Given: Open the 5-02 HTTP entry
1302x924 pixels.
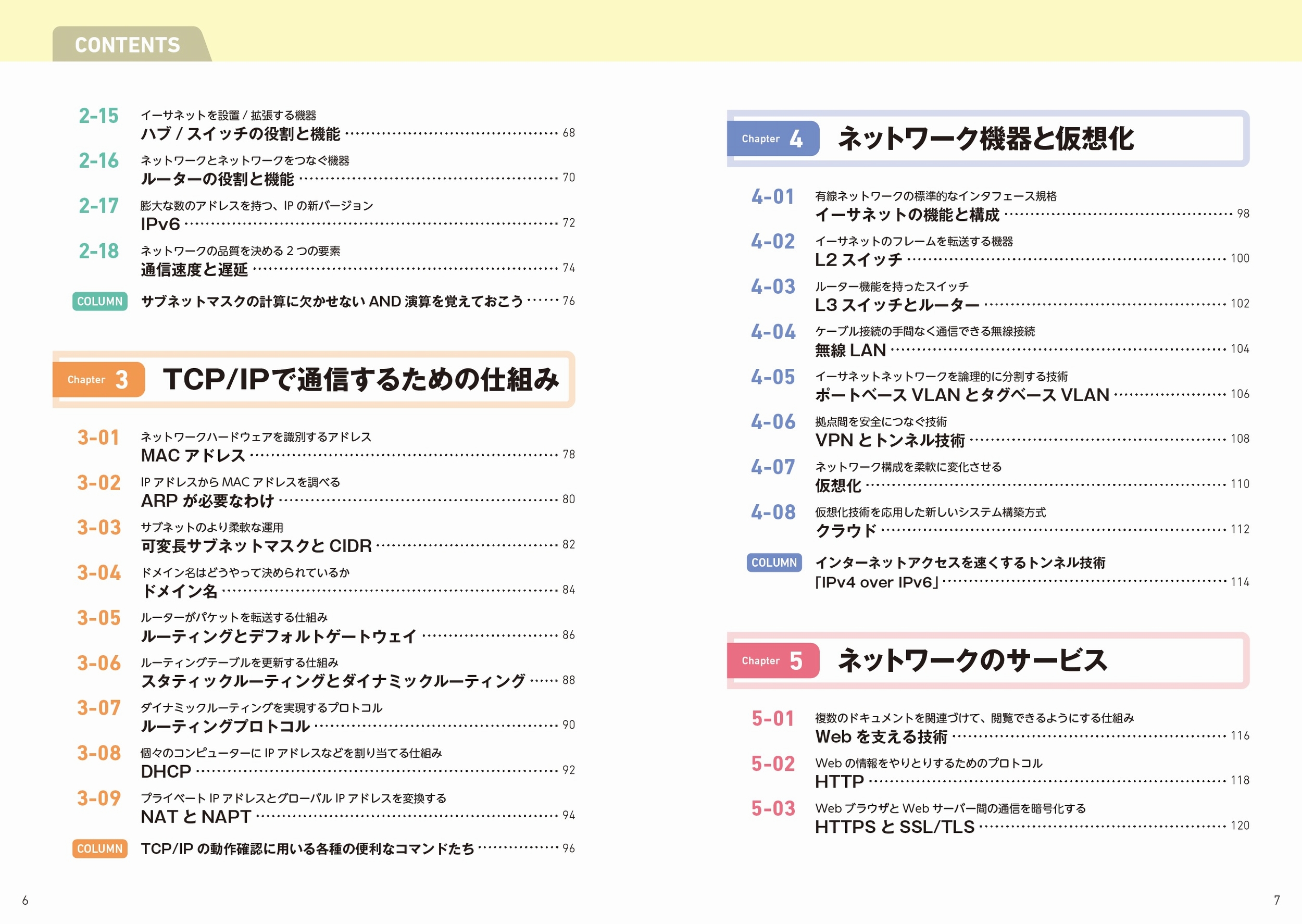Looking at the screenshot, I should point(1000,772).
